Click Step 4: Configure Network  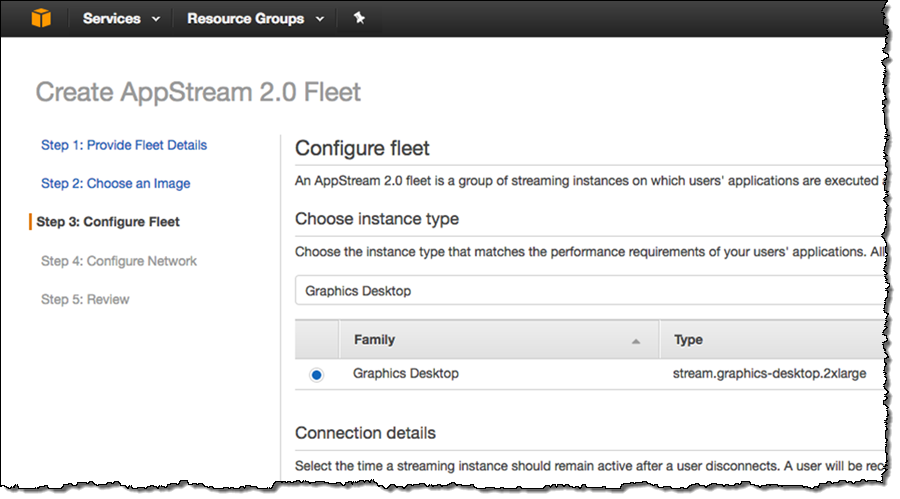coord(119,261)
